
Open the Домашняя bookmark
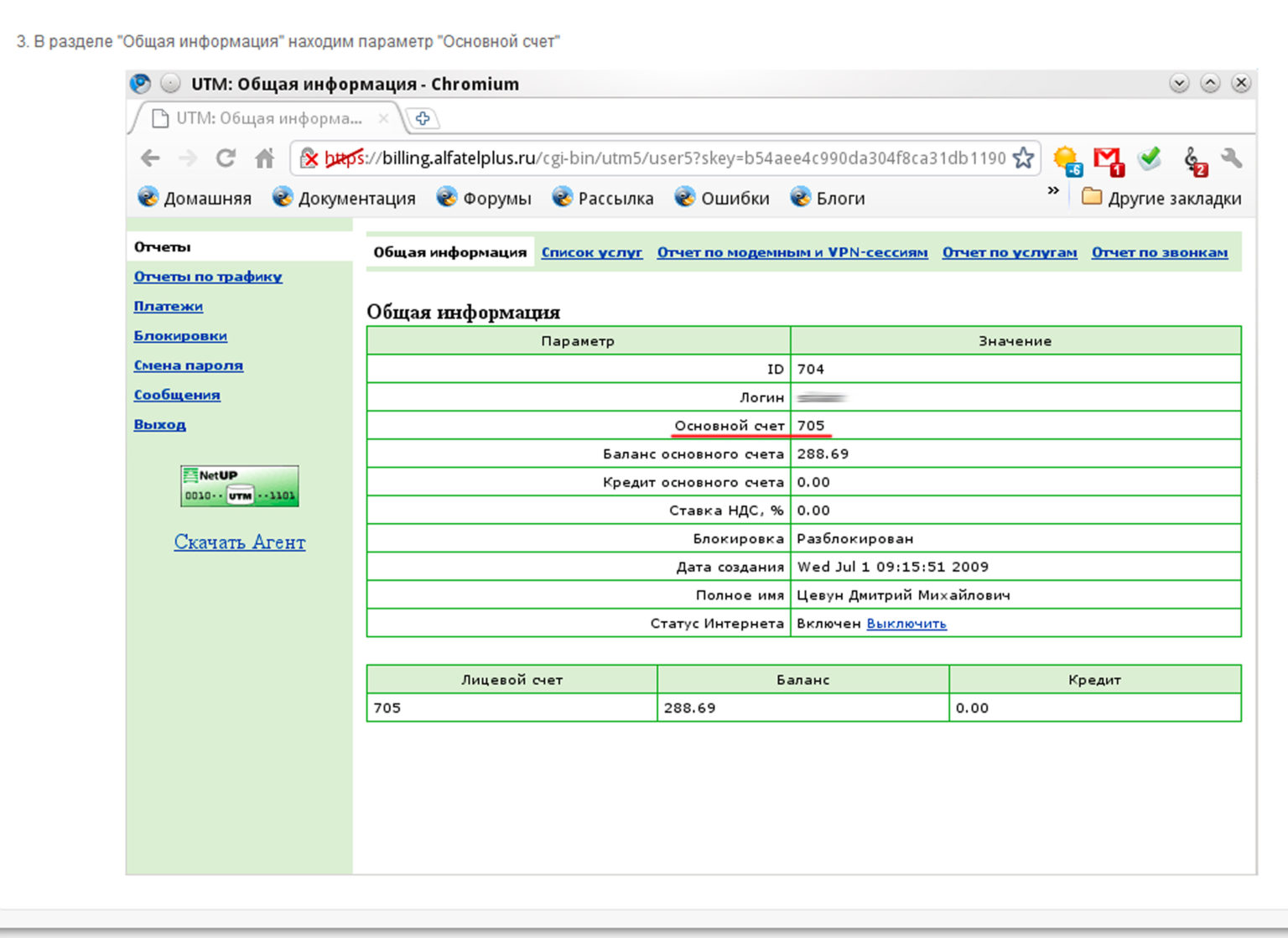195,198
